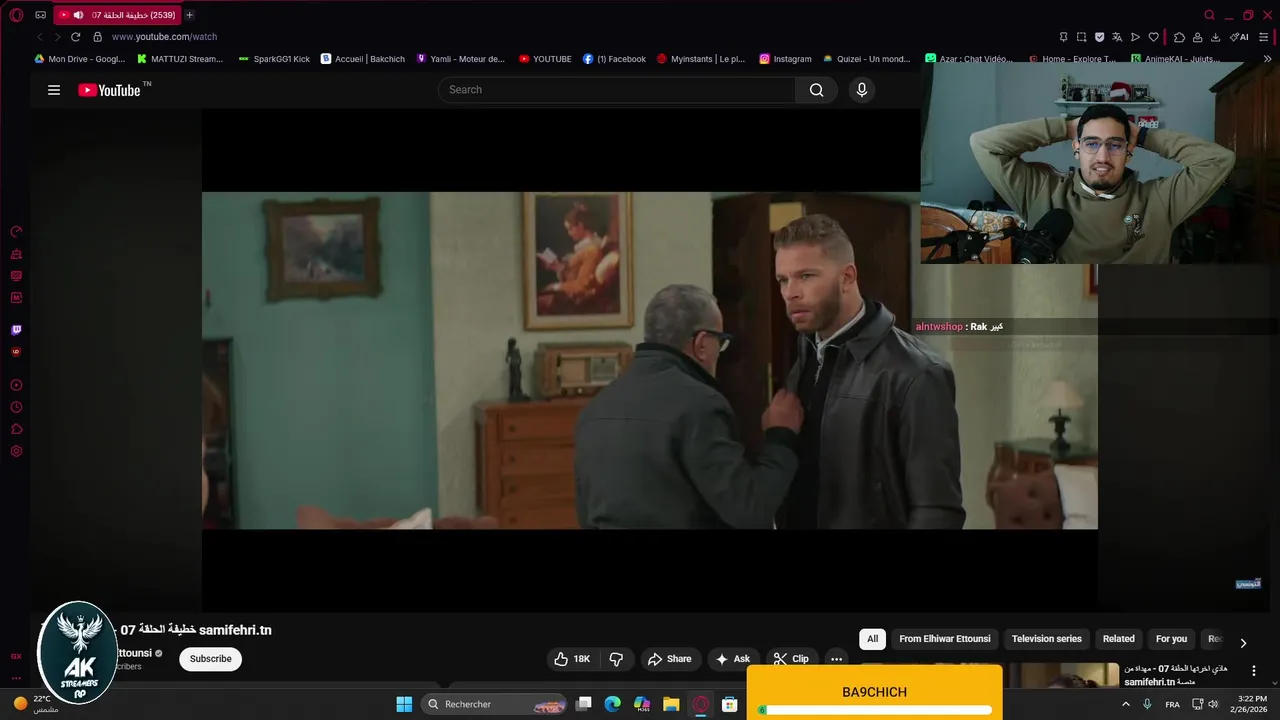Select the From Elhiwar Ettounsi chip
1280x720 pixels.
tap(945, 639)
